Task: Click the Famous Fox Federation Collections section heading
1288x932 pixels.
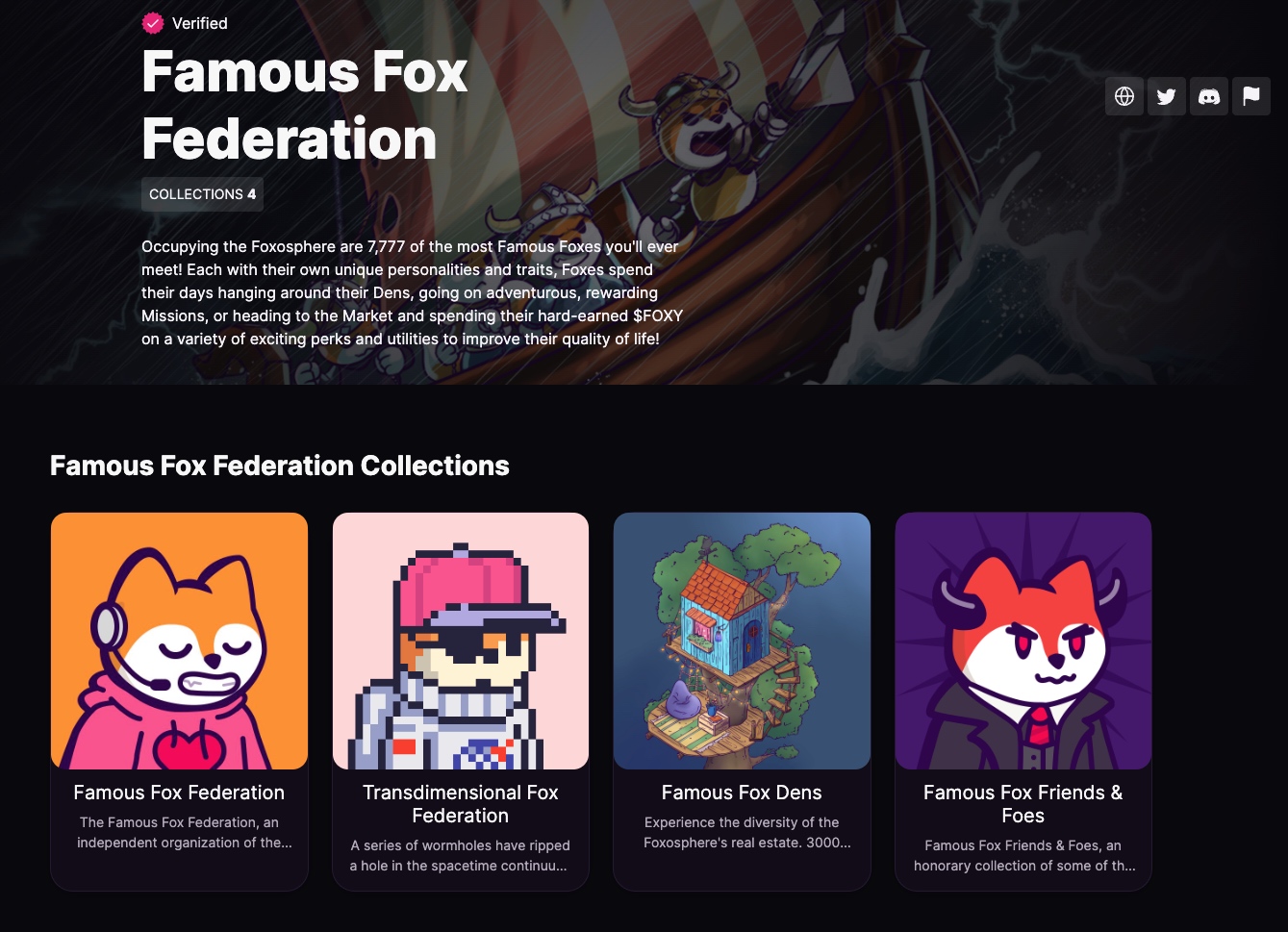Action: point(280,466)
